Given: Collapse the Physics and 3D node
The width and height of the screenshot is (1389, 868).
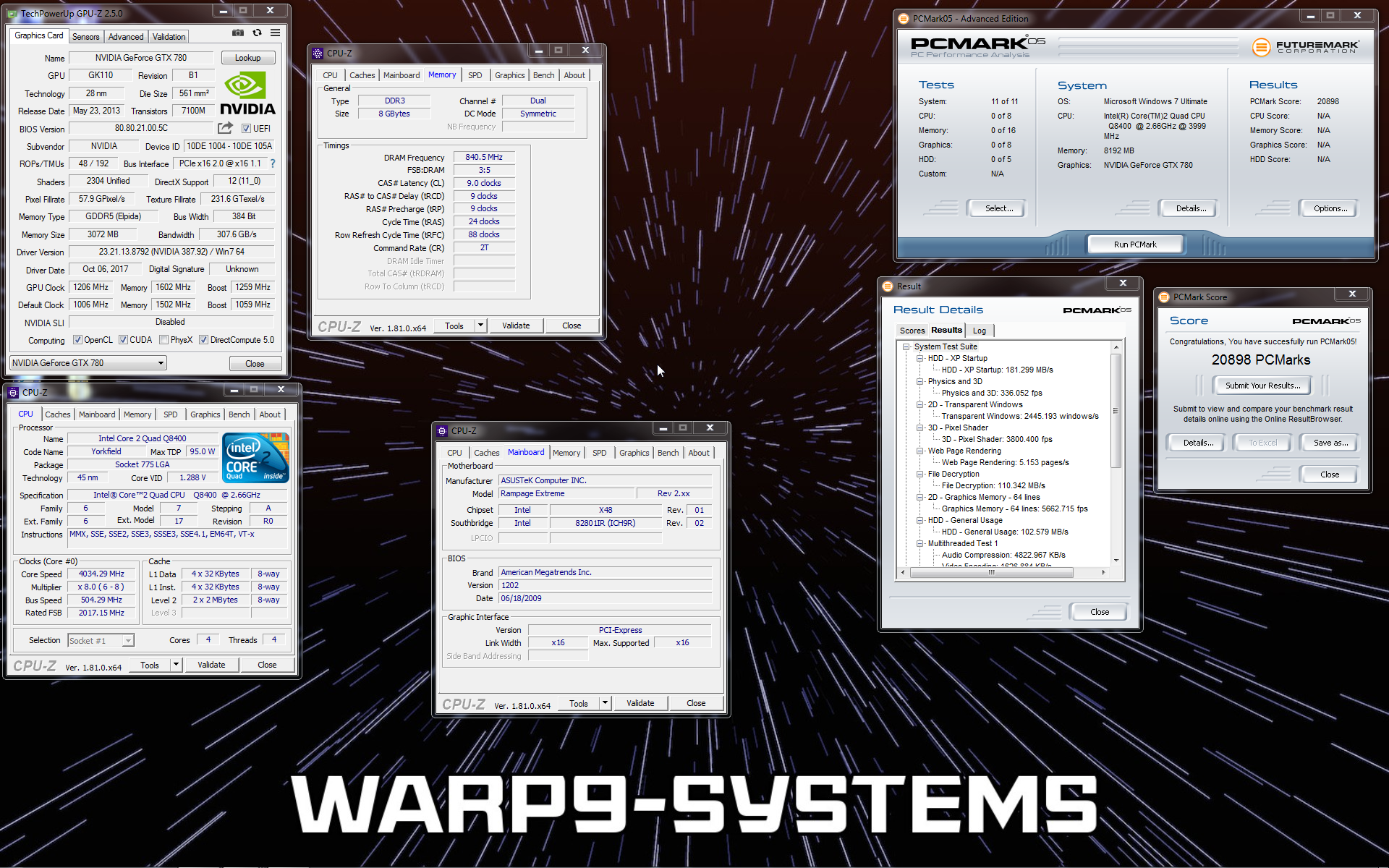Looking at the screenshot, I should click(920, 382).
